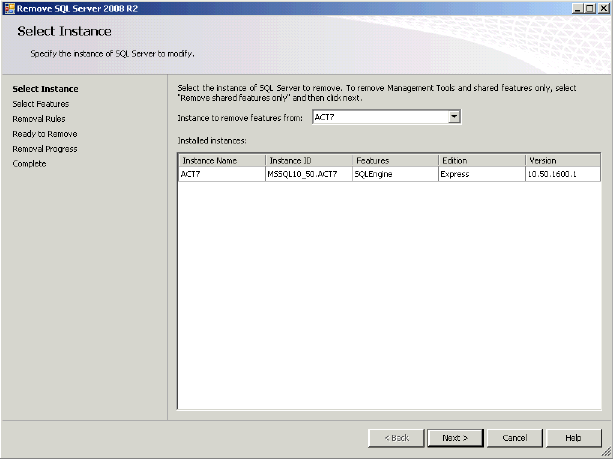This screenshot has width=613, height=459.
Task: Close the Remove SQL Server 2008 R2 window
Action: pos(603,8)
